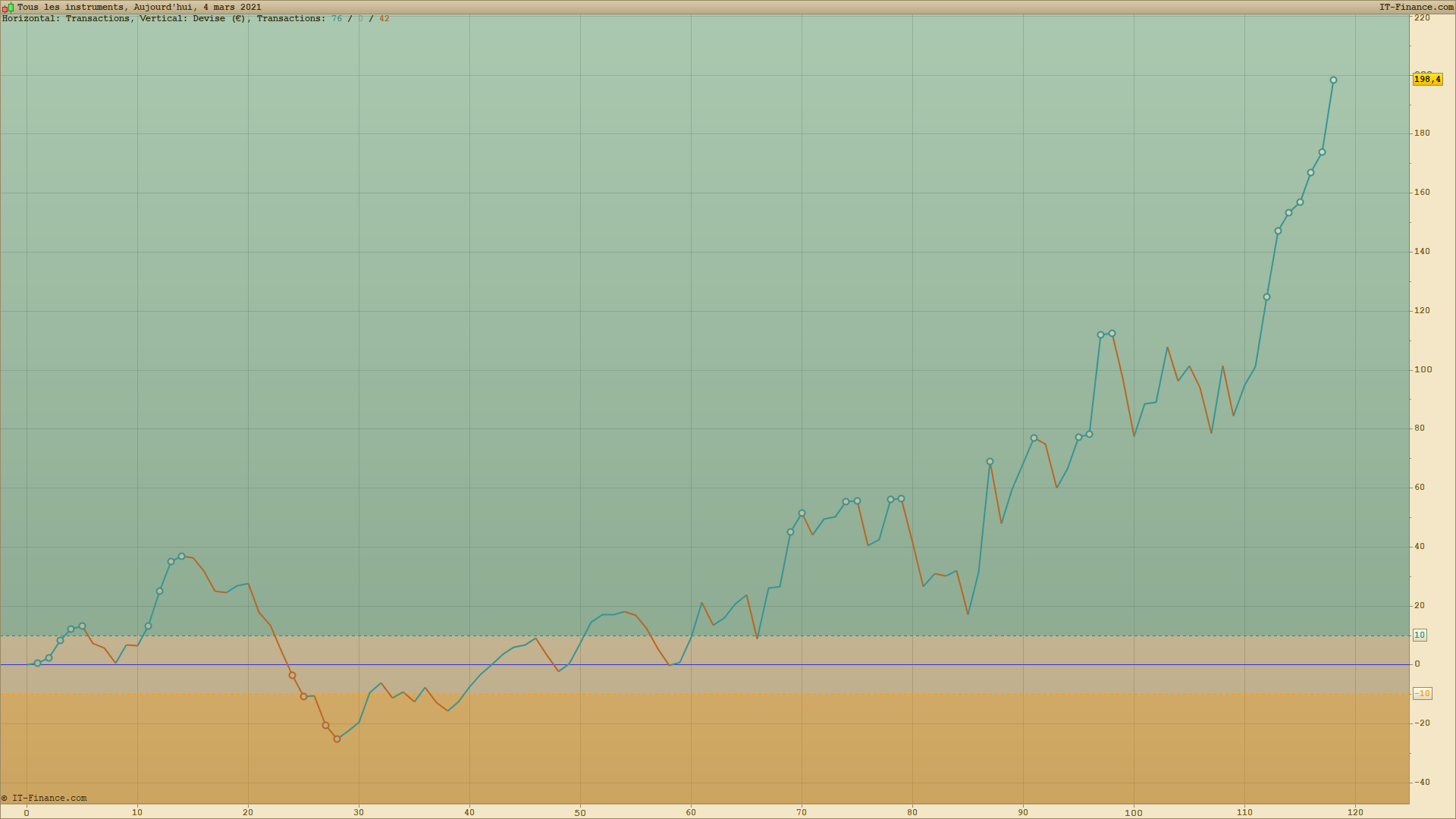Click the © IT-Finance.com copyright label
Viewport: 1456px width, 819px height.
click(x=44, y=798)
